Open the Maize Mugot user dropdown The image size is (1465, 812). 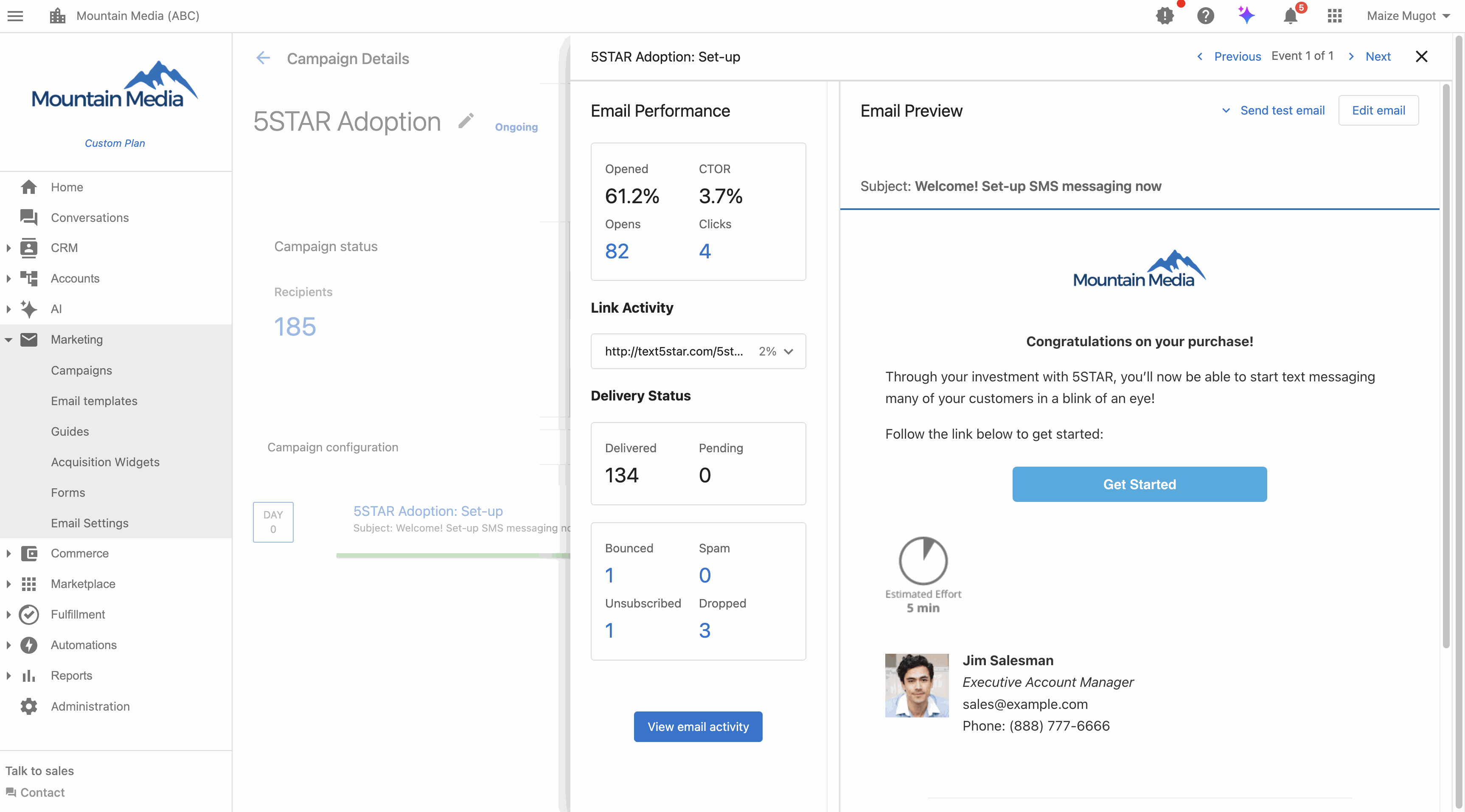click(x=1408, y=16)
